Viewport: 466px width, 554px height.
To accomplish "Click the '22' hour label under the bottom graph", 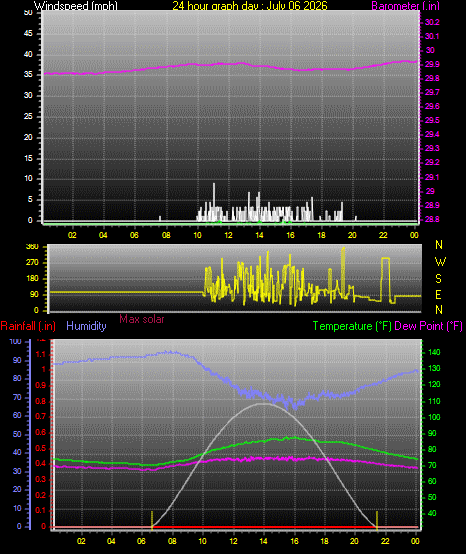I will 385,541.
